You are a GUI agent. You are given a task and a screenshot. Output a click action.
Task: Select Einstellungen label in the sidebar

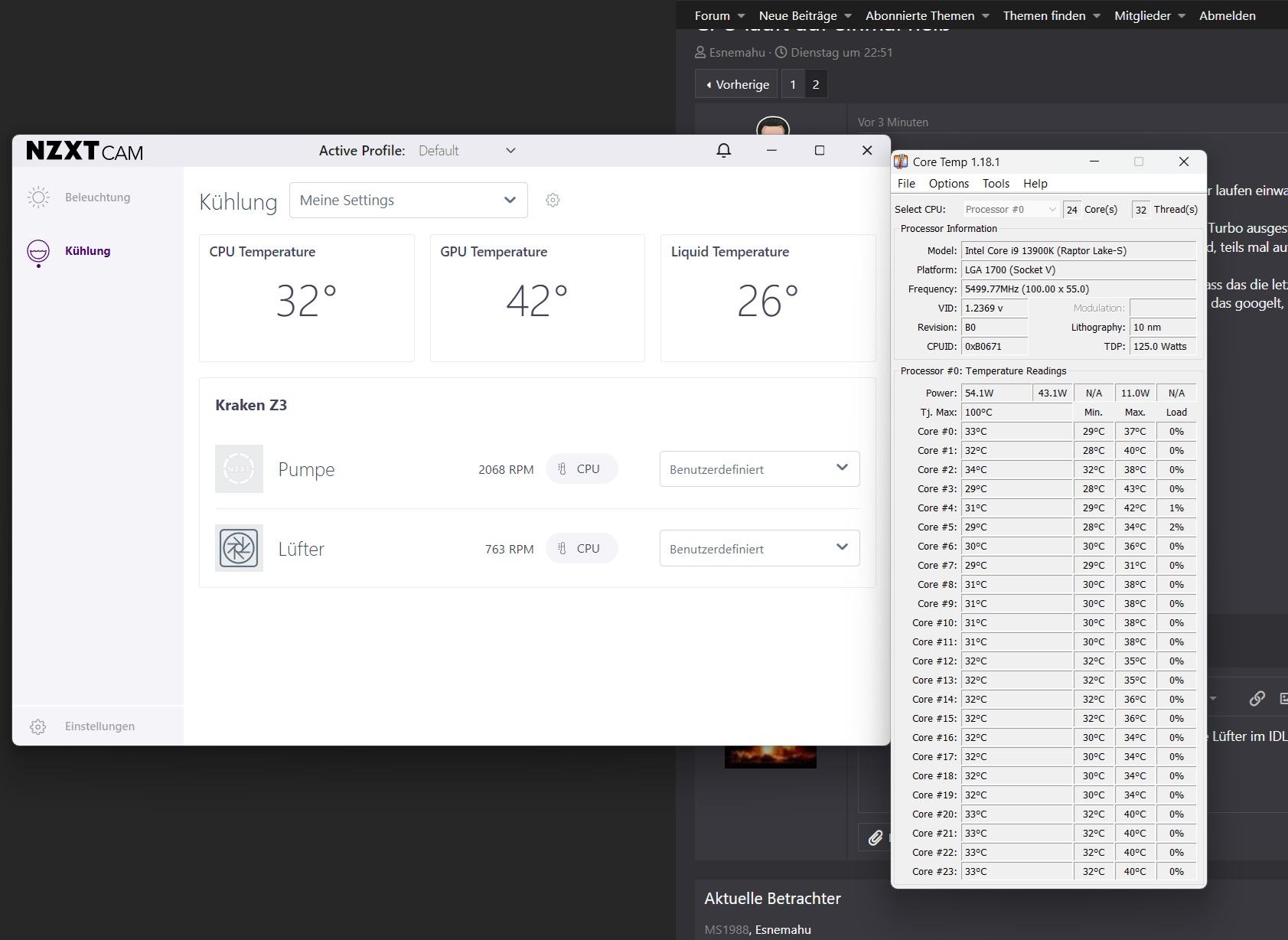(x=99, y=726)
